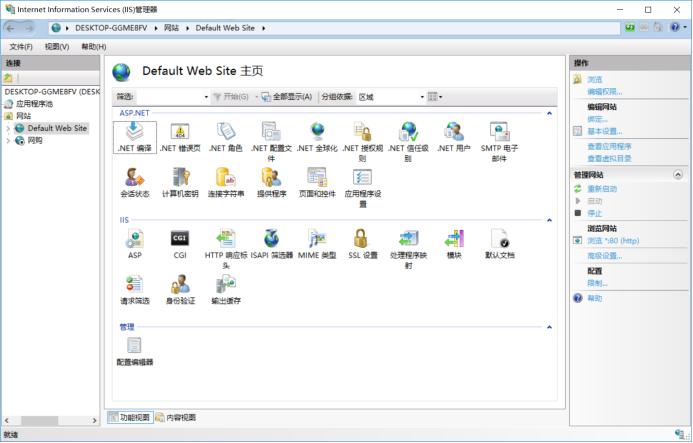Collapse the IIS group section
Image resolution: width=693 pixels, height=443 pixels.
click(549, 220)
